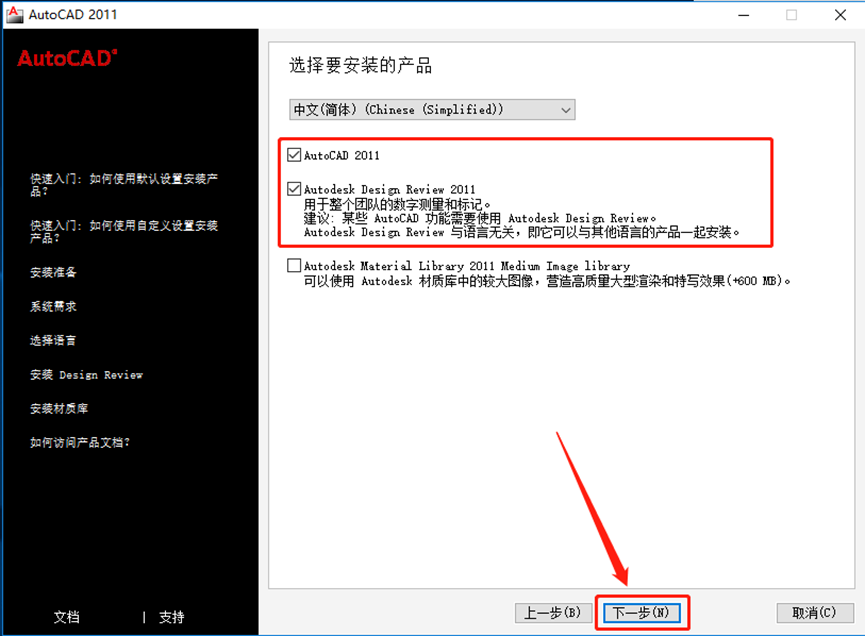
Task: Click the 上一步 (Back) button
Action: point(553,612)
